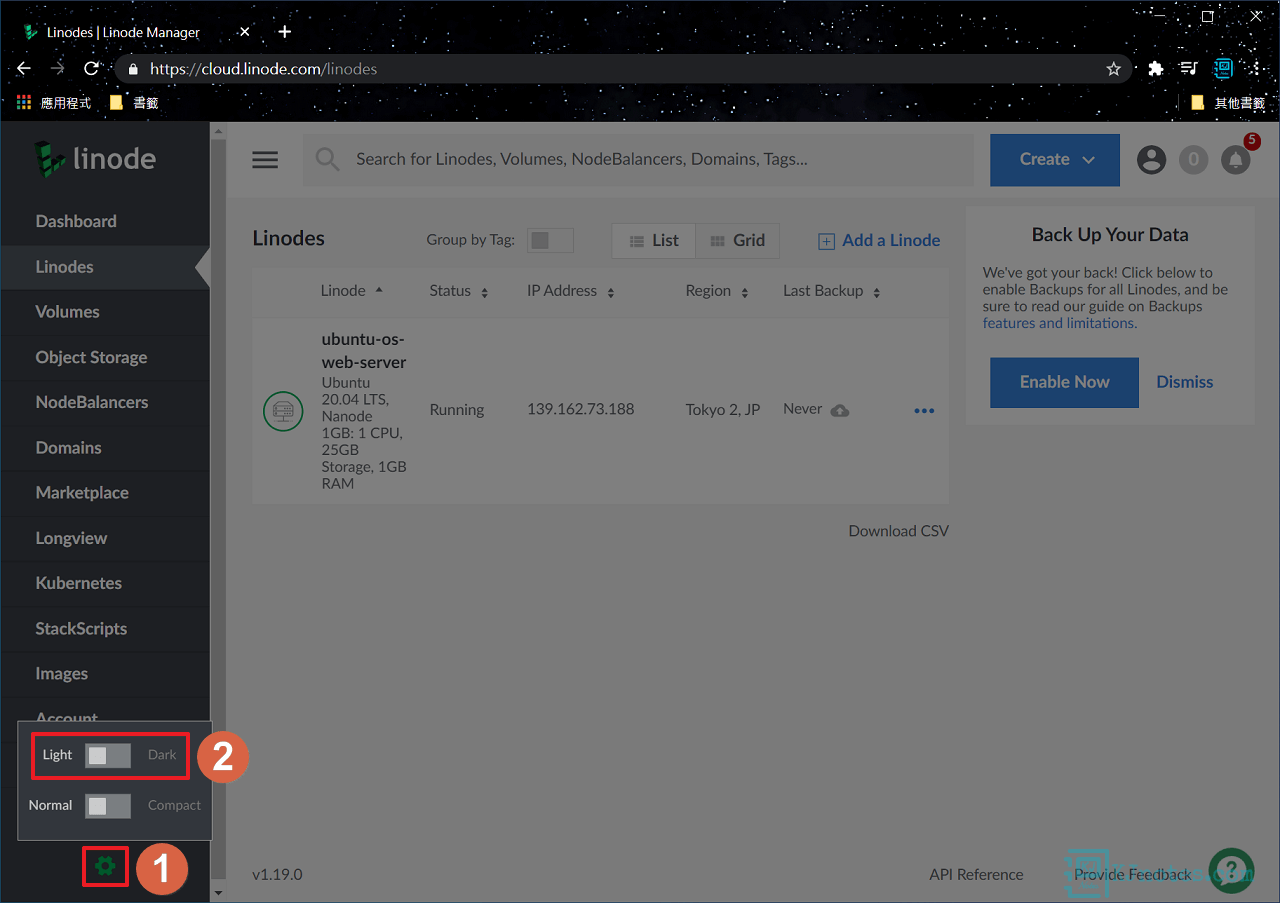The height and width of the screenshot is (903, 1280).
Task: Click the Running status text
Action: [x=457, y=409]
